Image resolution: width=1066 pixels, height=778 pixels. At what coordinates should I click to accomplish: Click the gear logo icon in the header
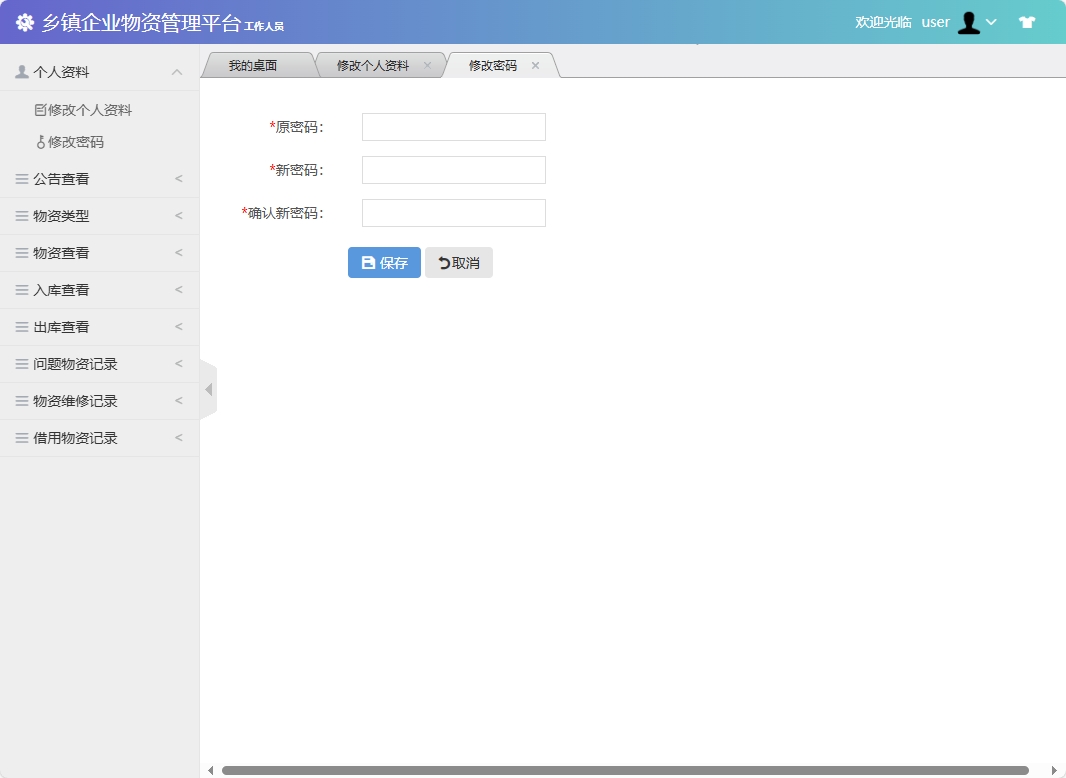point(24,21)
